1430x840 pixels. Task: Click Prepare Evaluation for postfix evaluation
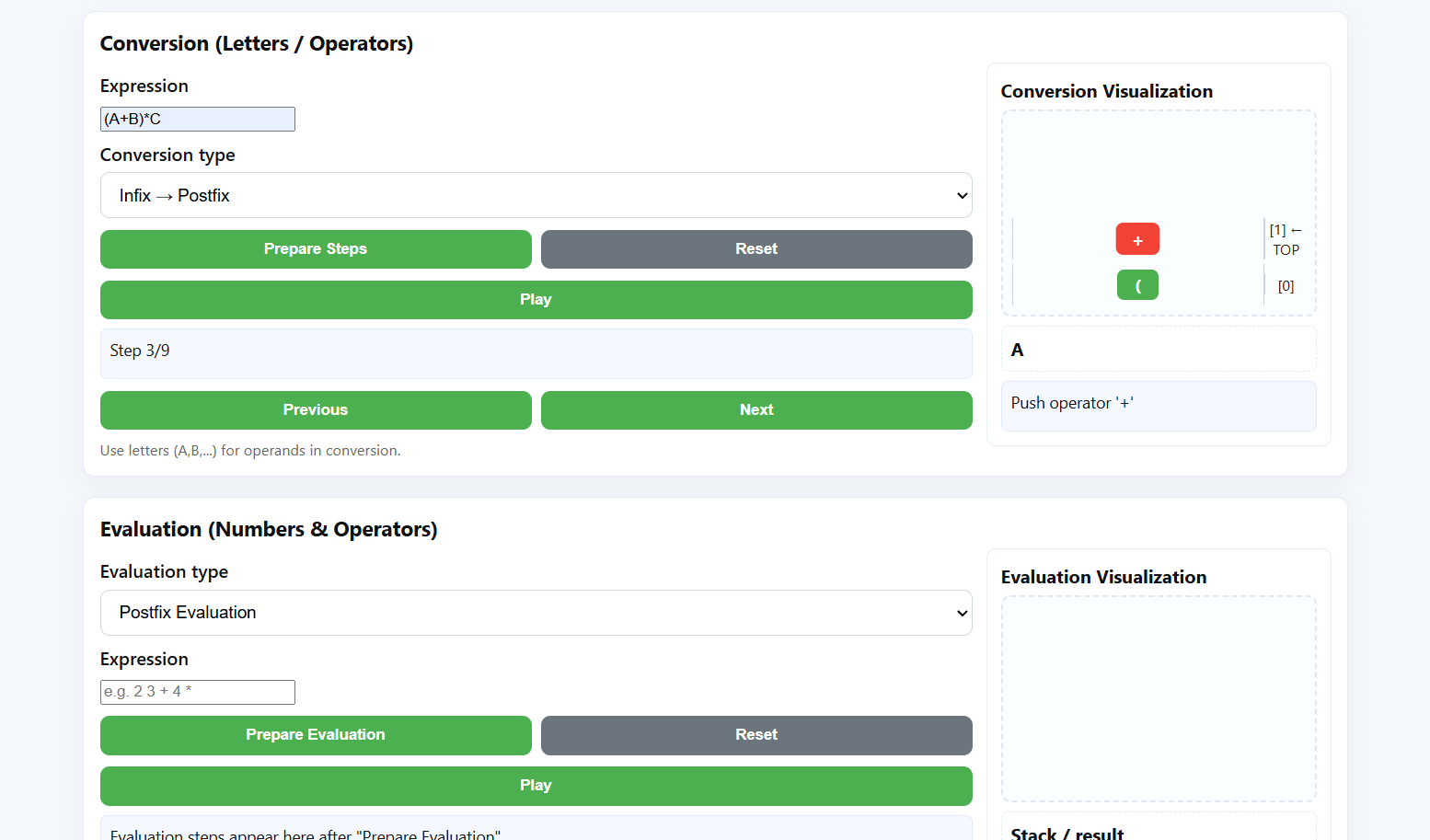tap(316, 735)
